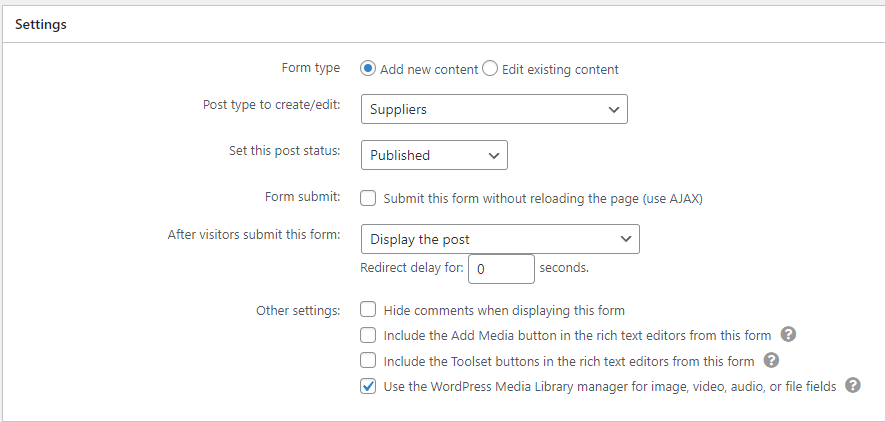Uncheck Use the WordPress Media Library manager
The height and width of the screenshot is (422, 885).
click(368, 386)
